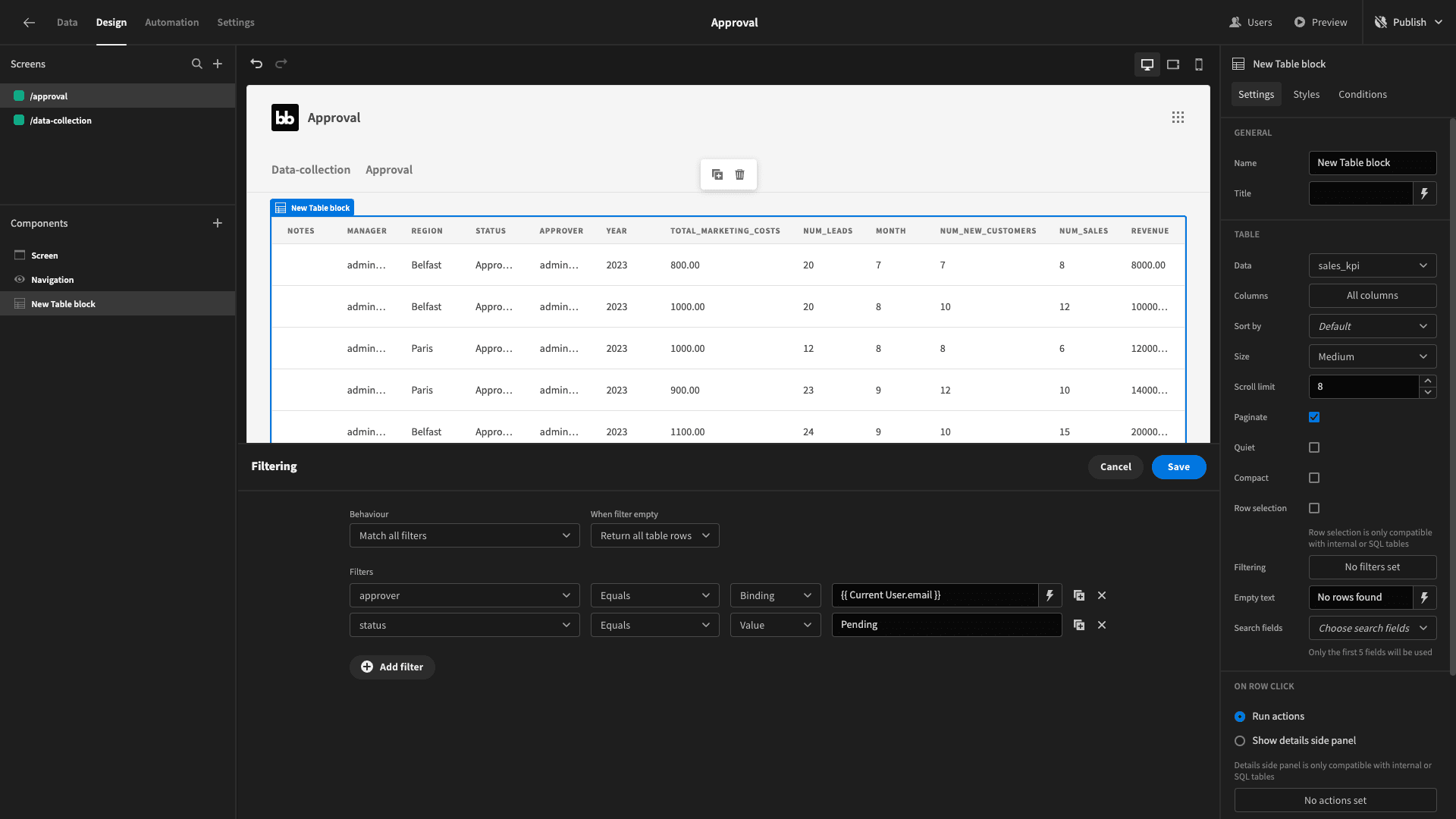This screenshot has width=1456, height=819.
Task: Cancel the filtering changes
Action: (x=1116, y=467)
